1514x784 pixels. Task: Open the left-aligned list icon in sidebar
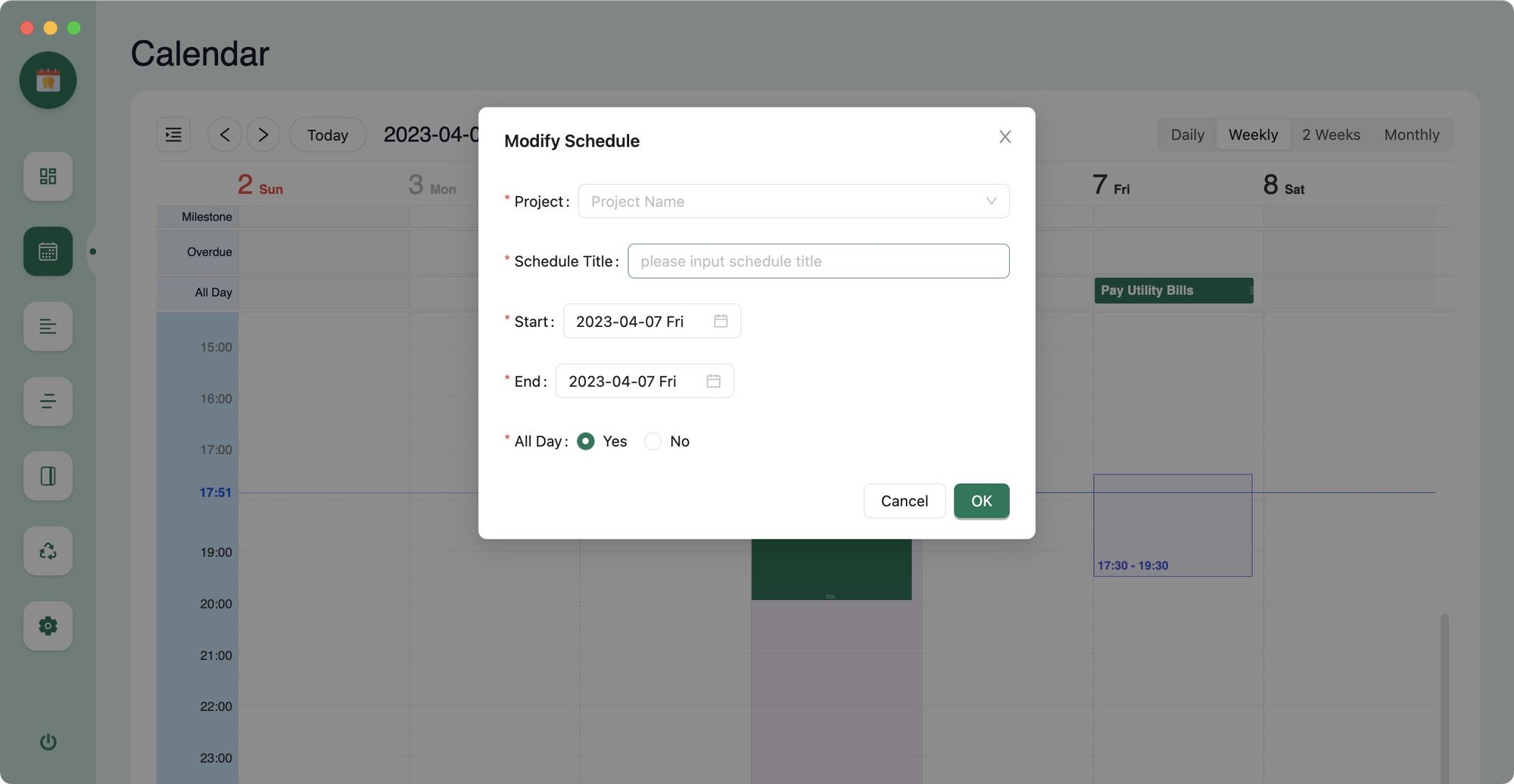pyautogui.click(x=48, y=326)
